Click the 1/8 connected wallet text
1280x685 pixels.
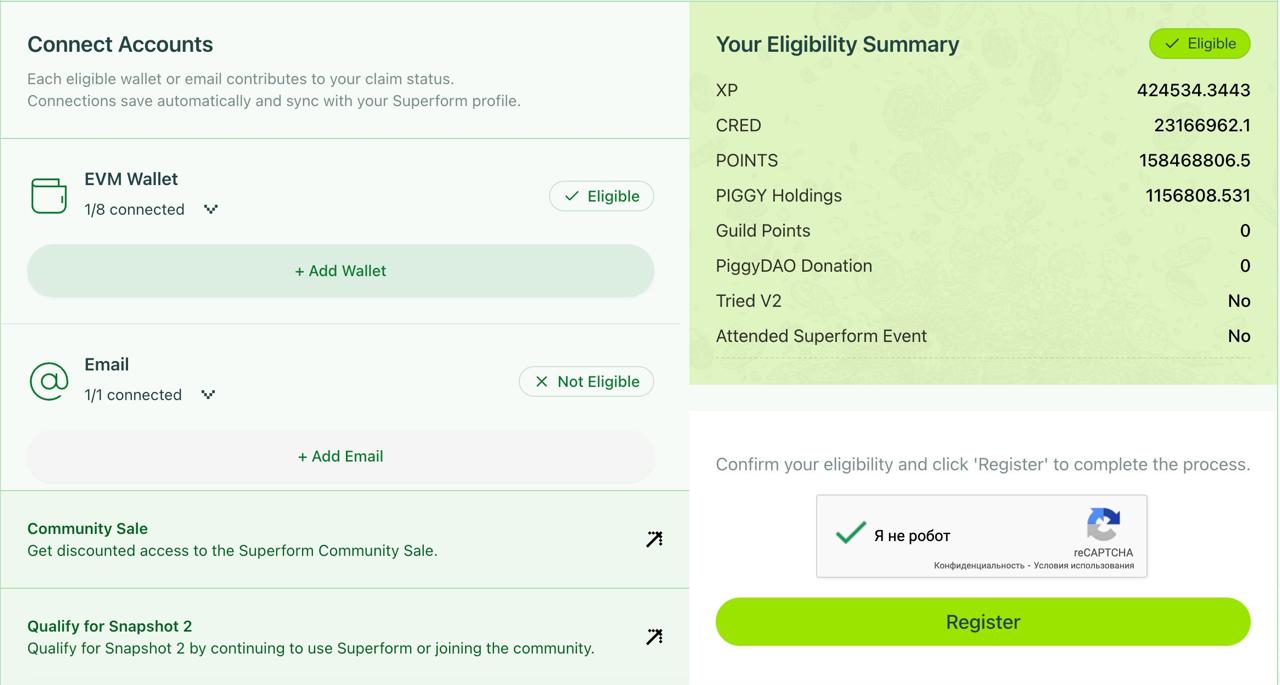coord(134,209)
